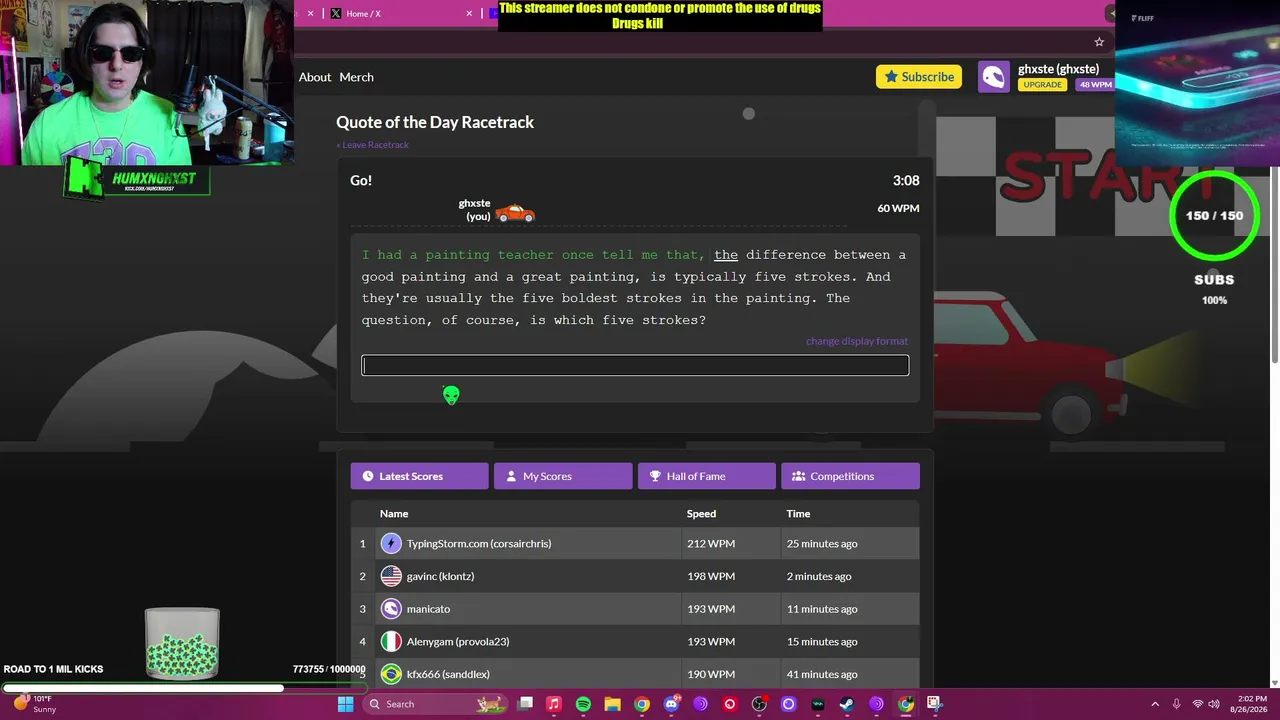Open TypingStorm.com (corsairchris) profile
Screen dimensions: 1280x720
479,543
